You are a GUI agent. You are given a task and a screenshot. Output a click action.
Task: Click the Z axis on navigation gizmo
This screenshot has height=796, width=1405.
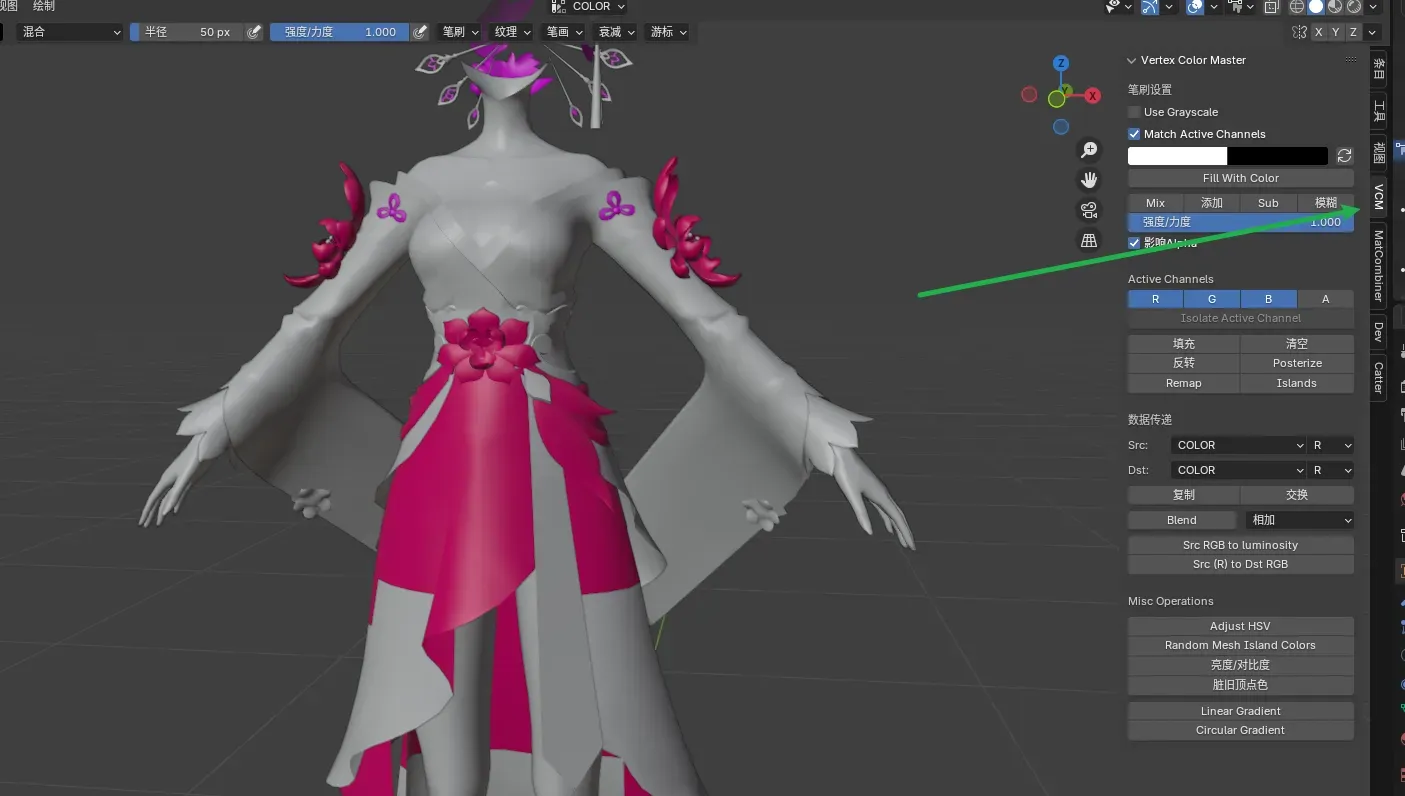[1061, 63]
